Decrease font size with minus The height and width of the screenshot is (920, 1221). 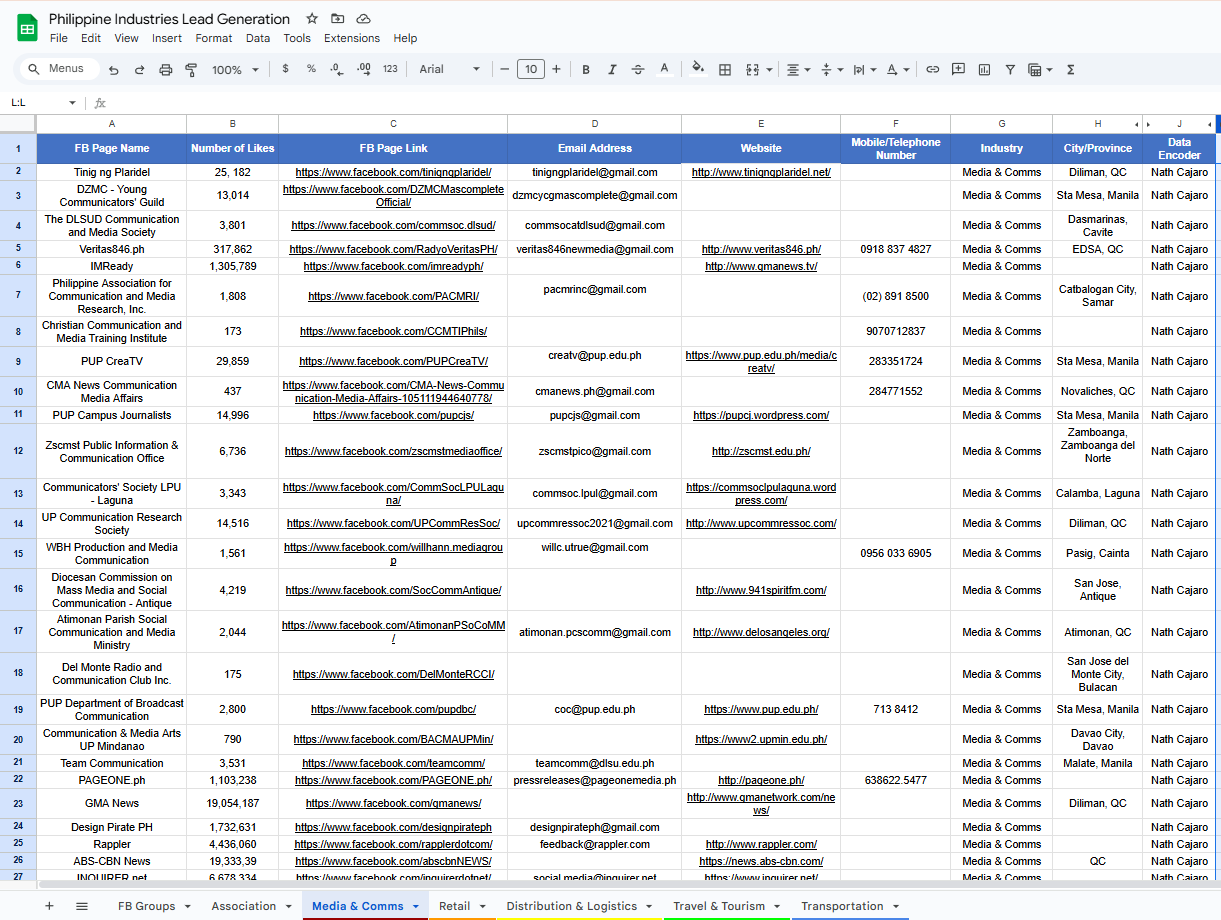(505, 69)
